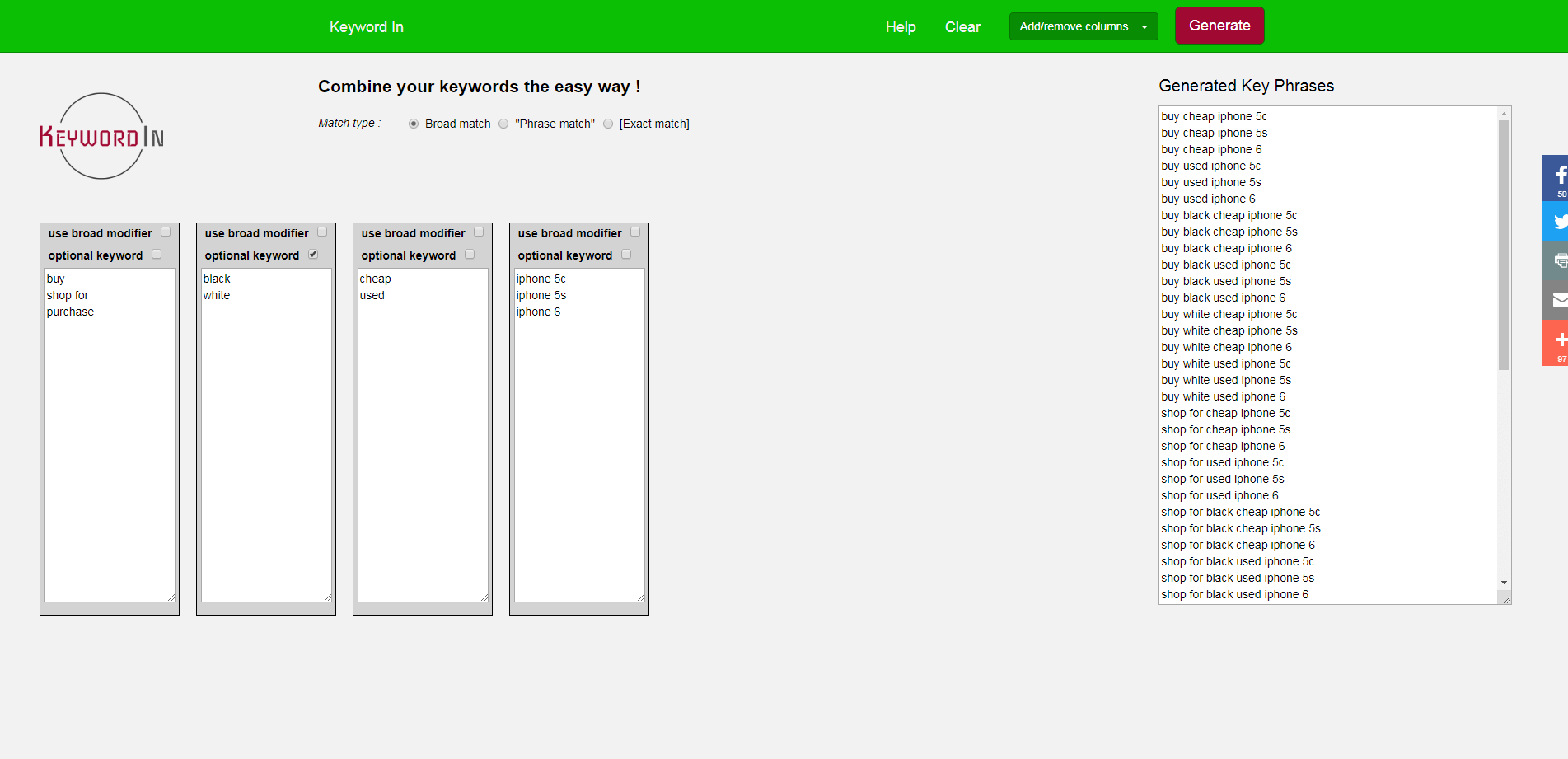Click the phrase "shop for black cheap iphone 5c"

(1240, 512)
